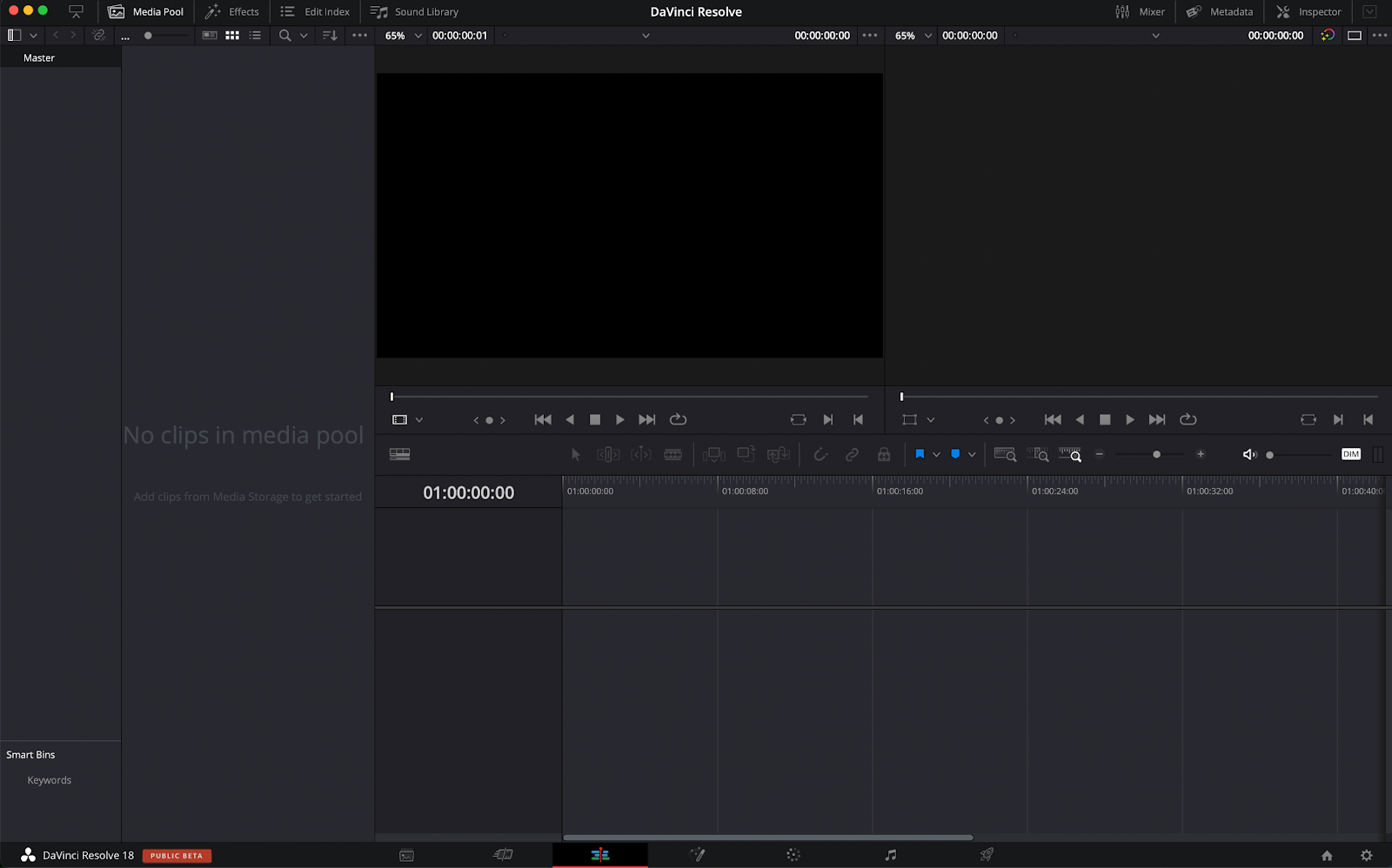Open timeline viewer 65% zoom dropdown
Viewport: 1392px width, 868px height.
click(x=913, y=36)
